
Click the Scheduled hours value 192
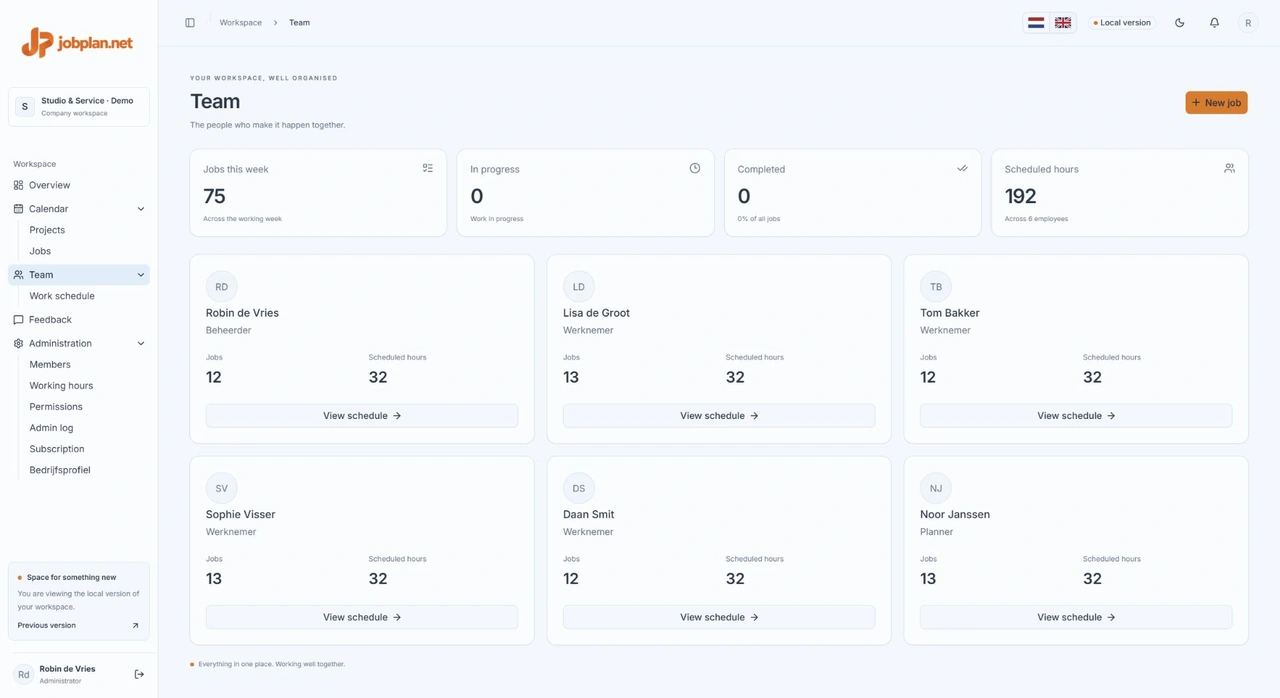[x=1020, y=196]
